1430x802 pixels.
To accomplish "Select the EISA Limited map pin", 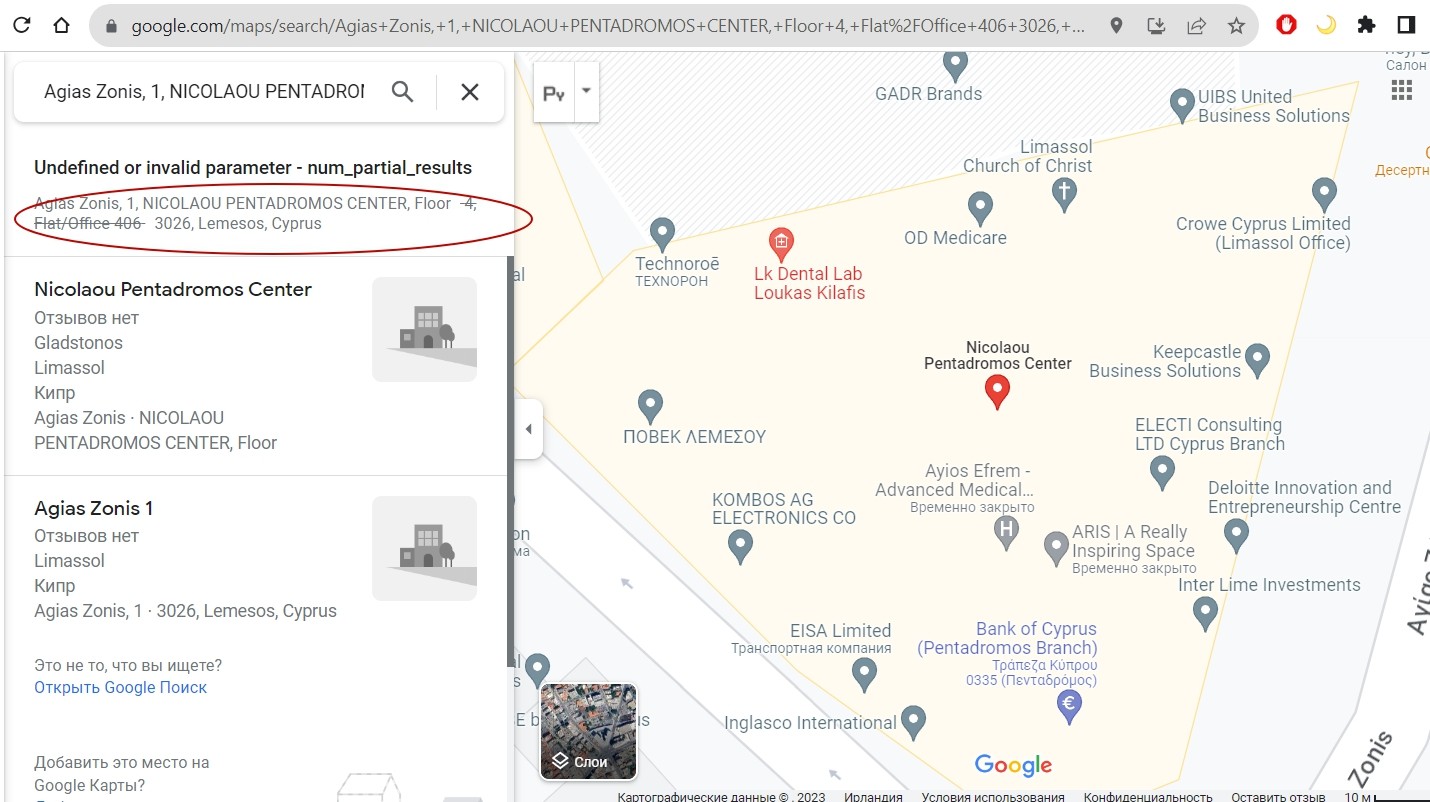I will (864, 675).
